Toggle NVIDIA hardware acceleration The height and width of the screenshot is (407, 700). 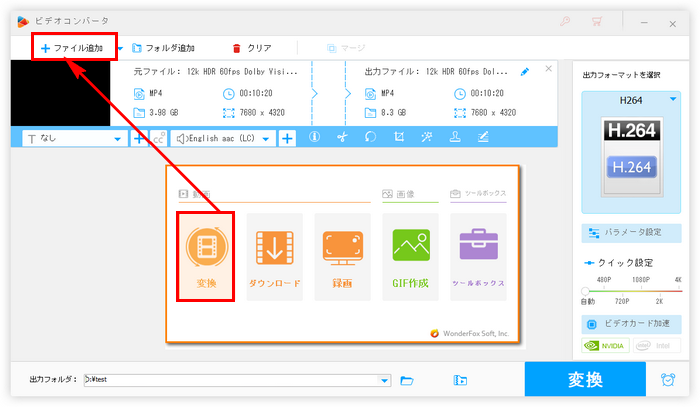click(x=603, y=347)
